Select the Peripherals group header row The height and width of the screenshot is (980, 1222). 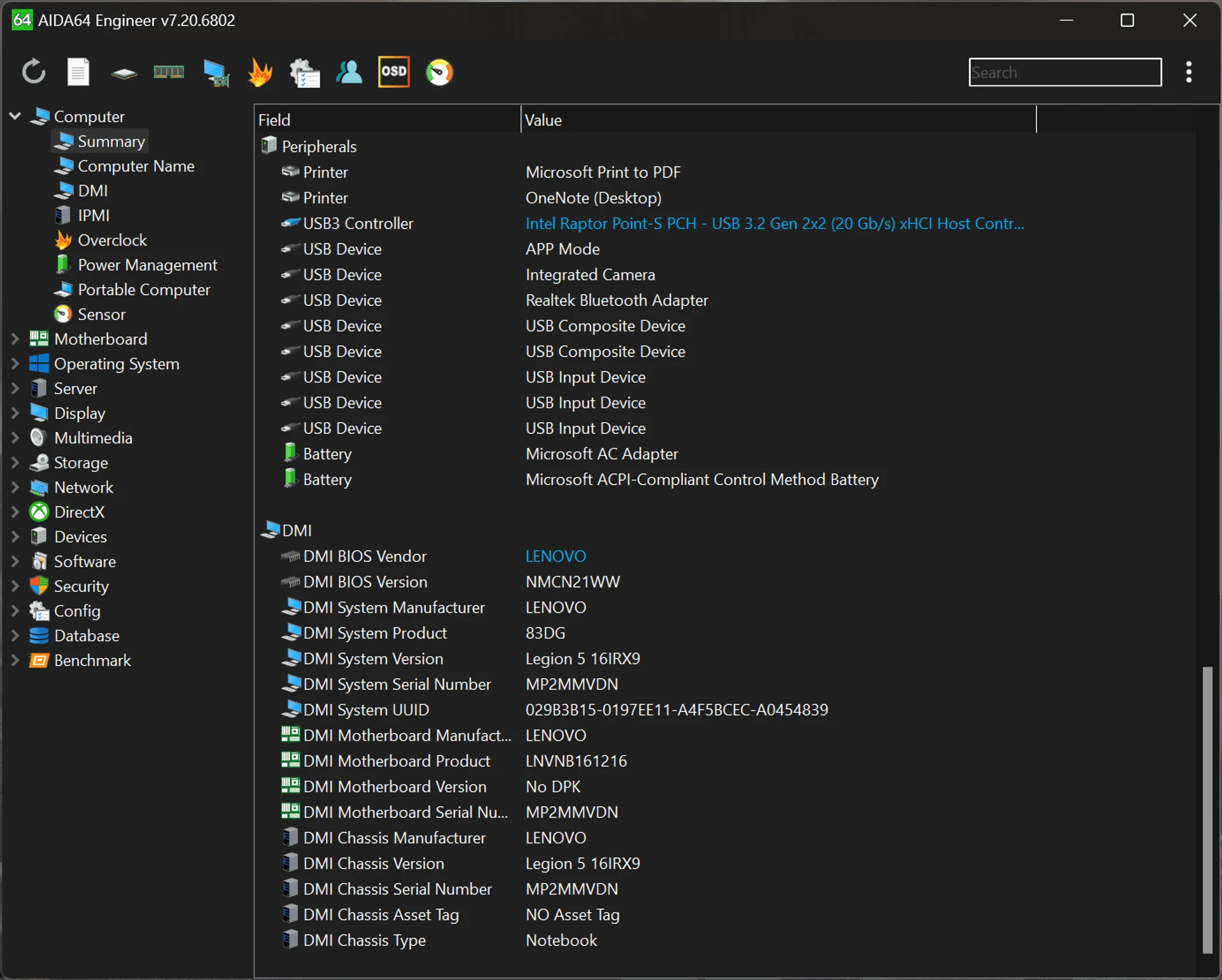pos(724,146)
